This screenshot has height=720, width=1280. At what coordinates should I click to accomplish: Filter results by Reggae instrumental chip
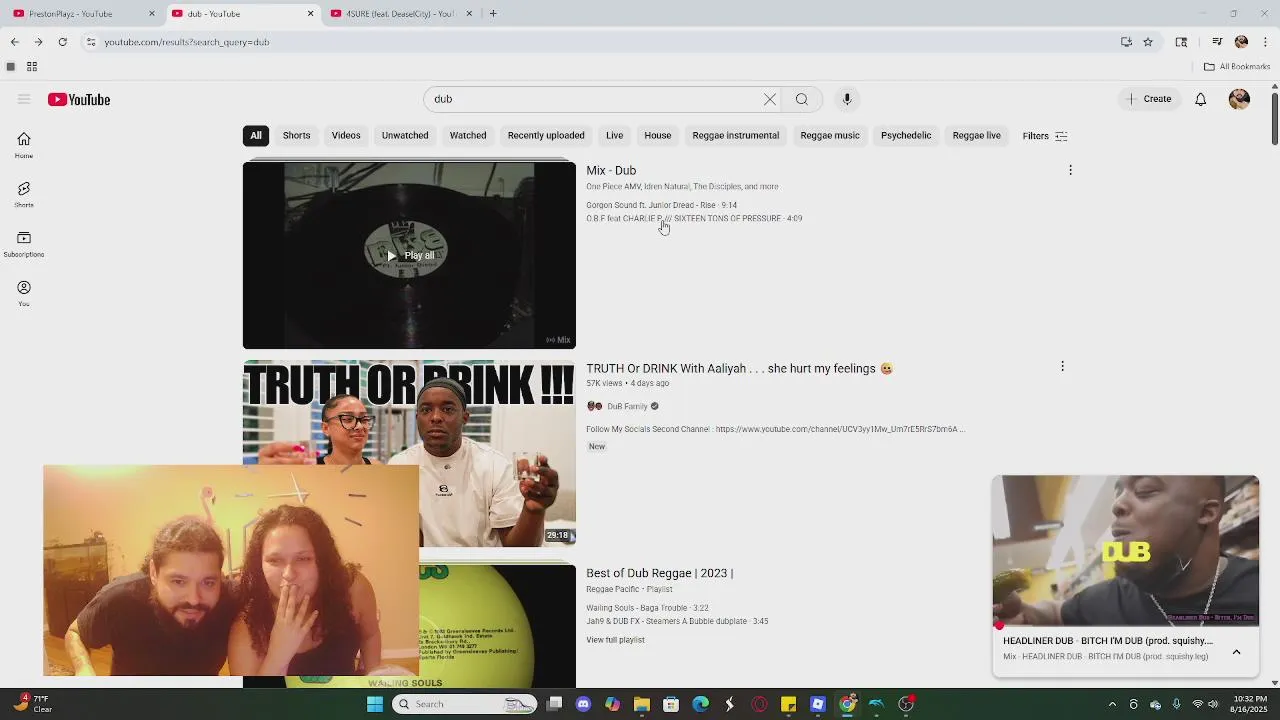736,135
